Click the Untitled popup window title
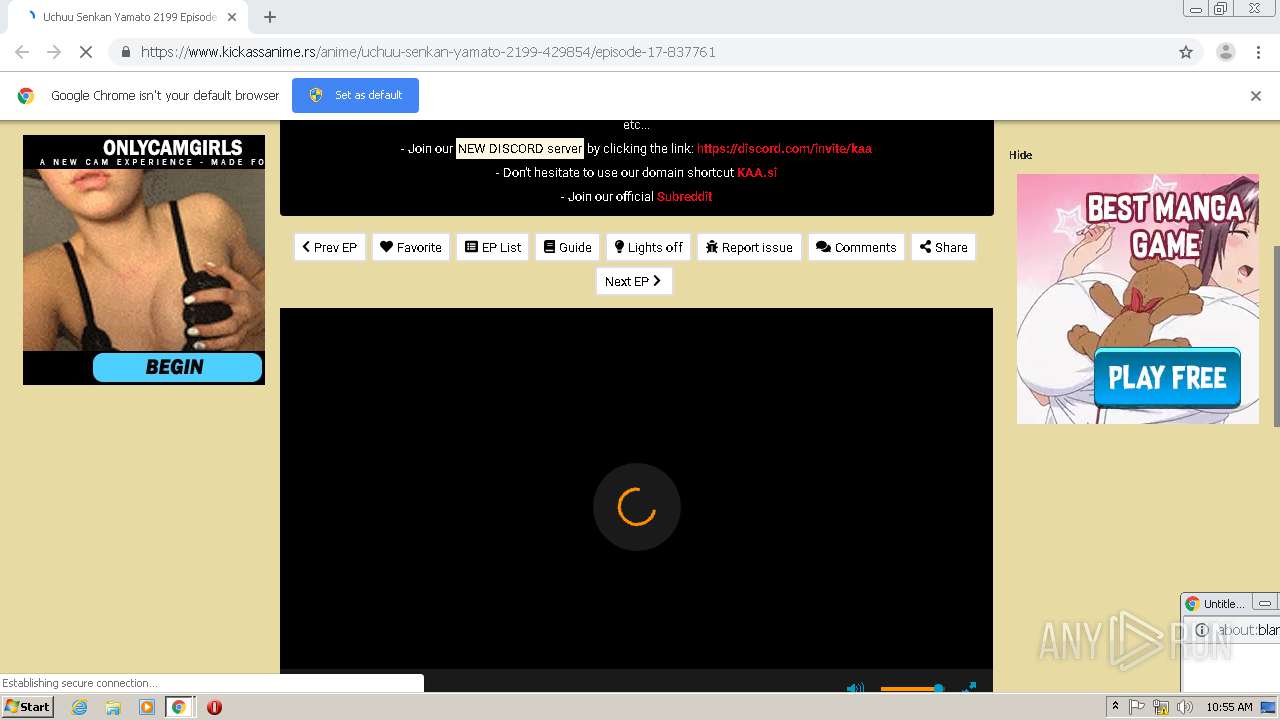 [x=1224, y=604]
